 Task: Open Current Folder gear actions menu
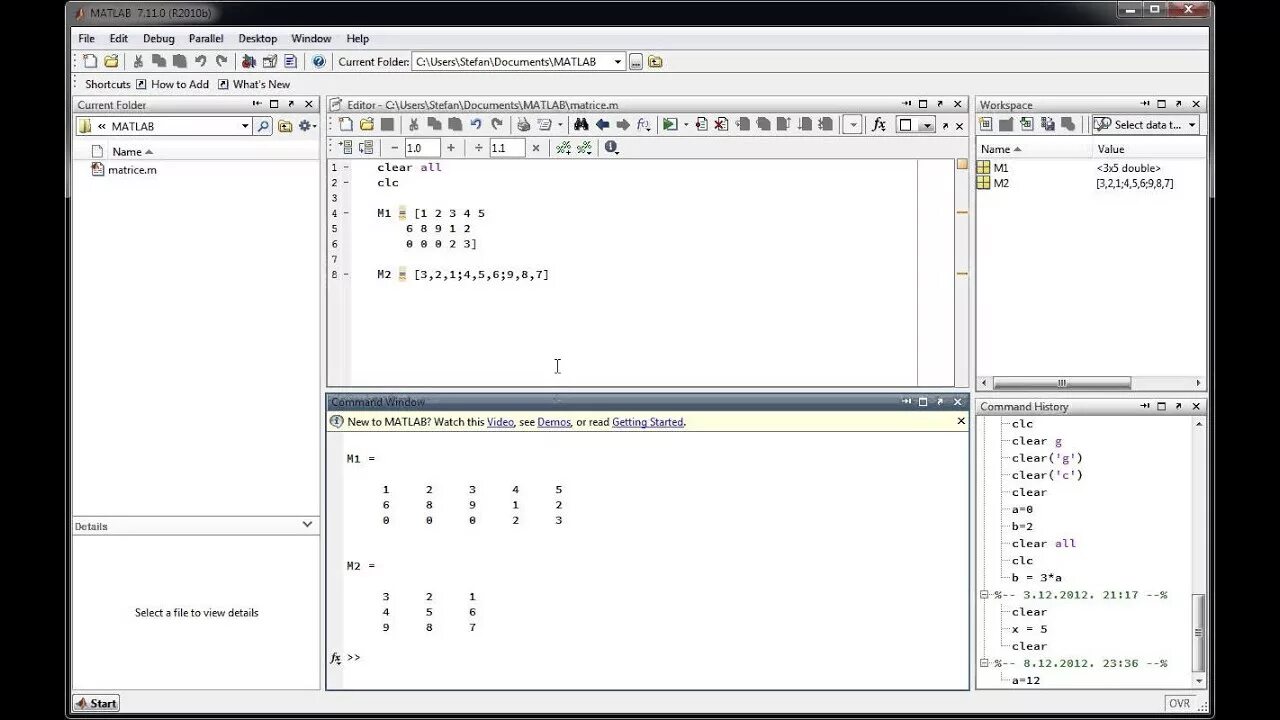click(x=306, y=126)
